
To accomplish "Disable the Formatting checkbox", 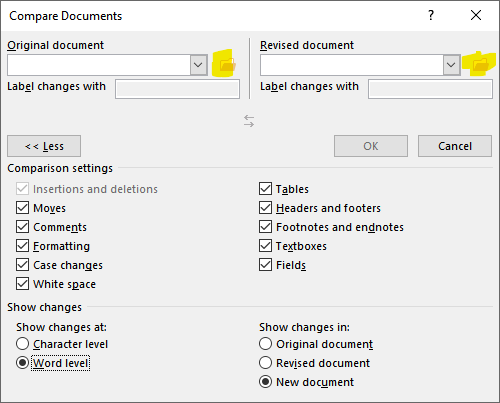I will (x=22, y=246).
